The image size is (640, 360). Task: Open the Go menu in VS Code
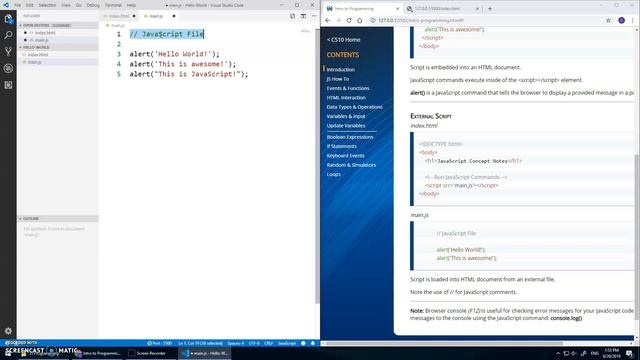[x=79, y=5]
